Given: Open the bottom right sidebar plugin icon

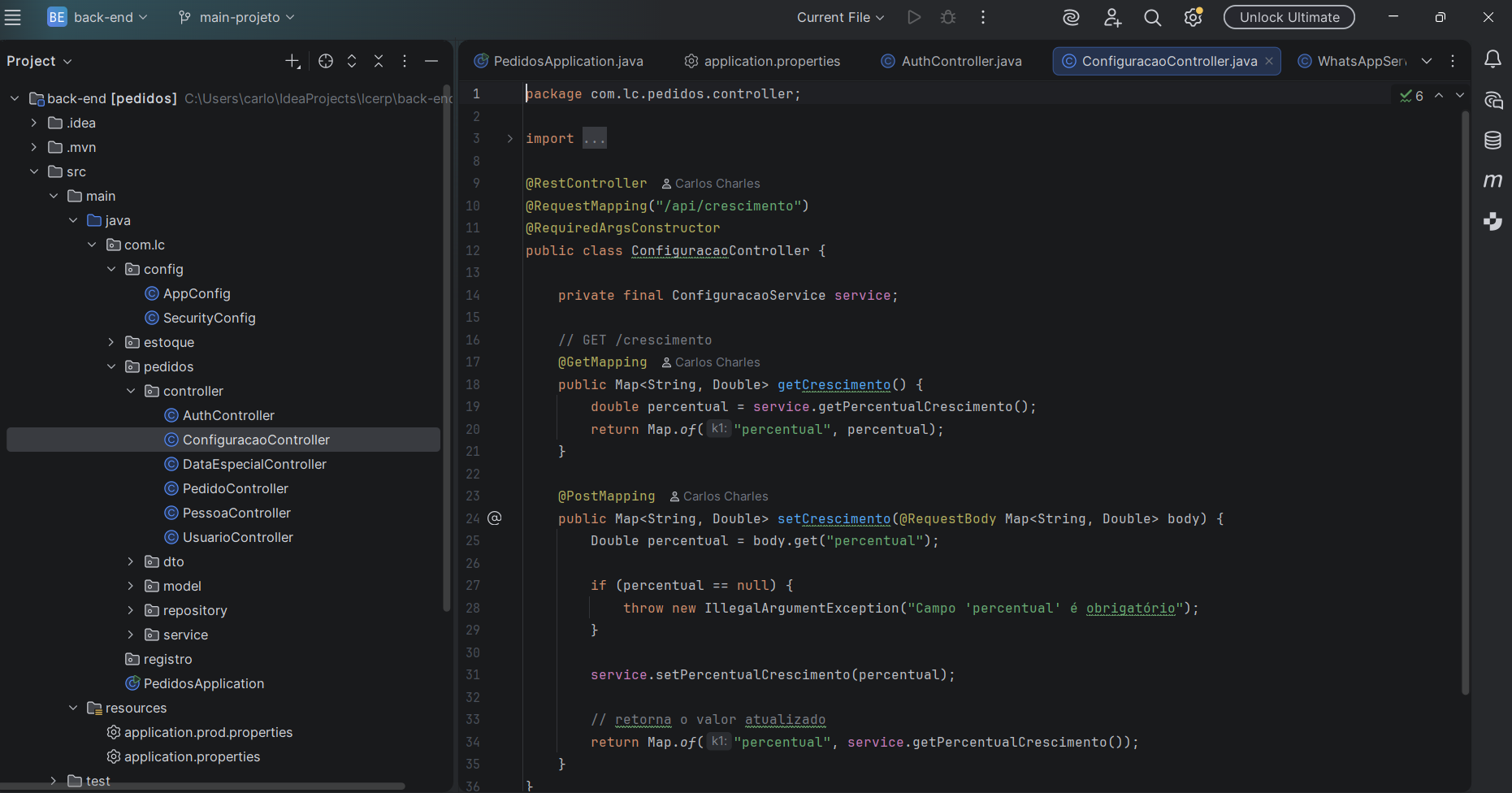Looking at the screenshot, I should point(1493,221).
